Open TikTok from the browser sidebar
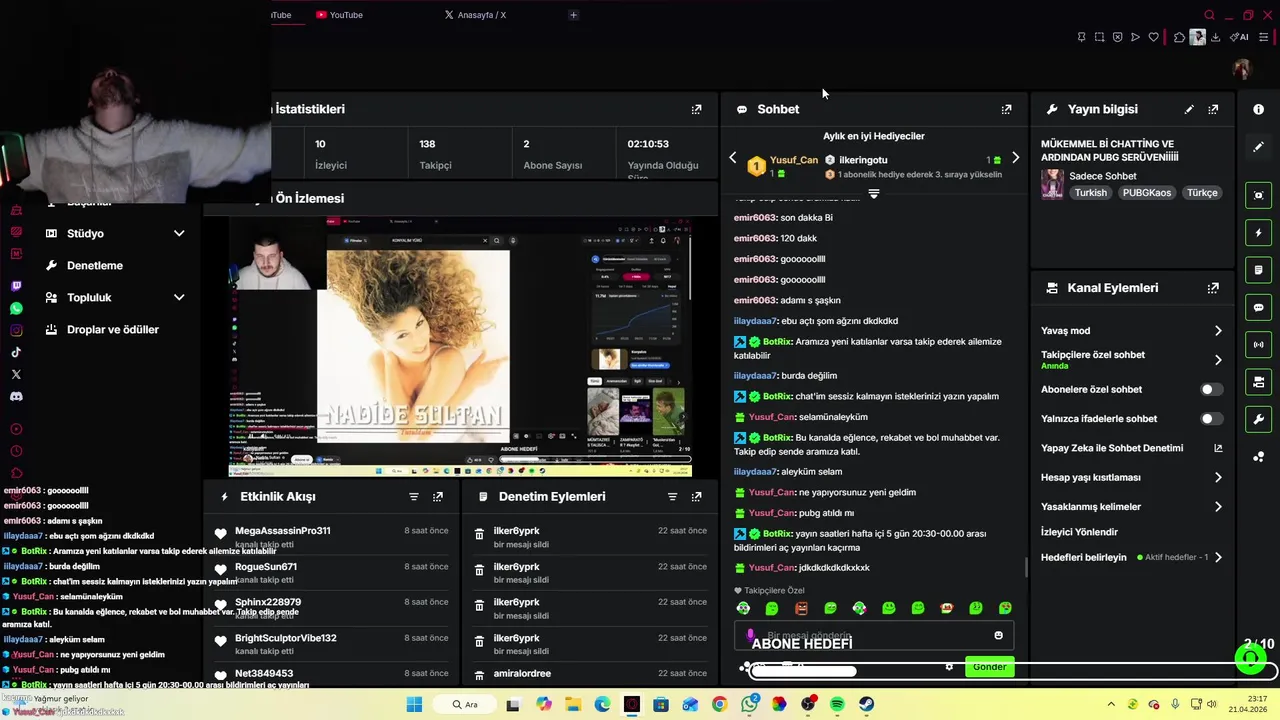 16,352
